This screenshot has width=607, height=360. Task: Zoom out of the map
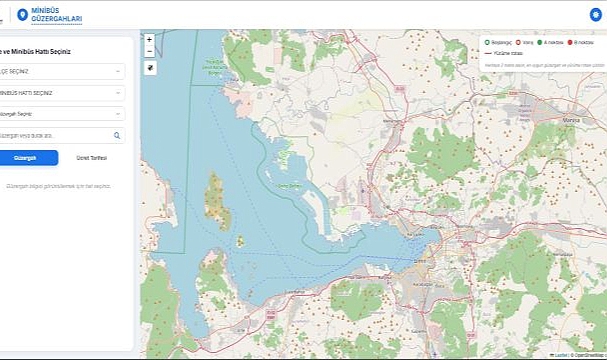(x=149, y=51)
